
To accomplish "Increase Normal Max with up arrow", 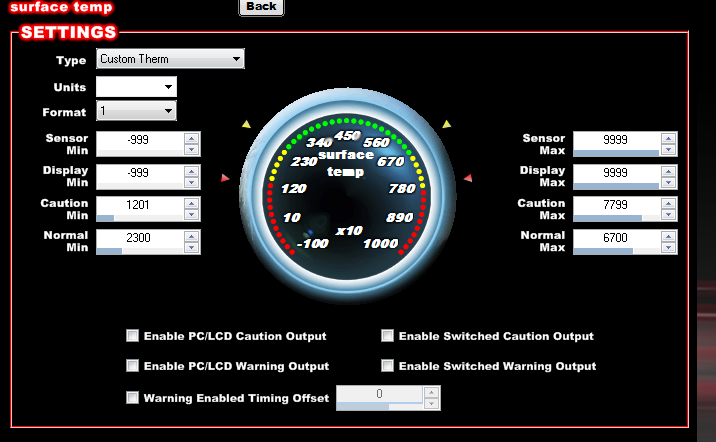I will click(x=669, y=233).
